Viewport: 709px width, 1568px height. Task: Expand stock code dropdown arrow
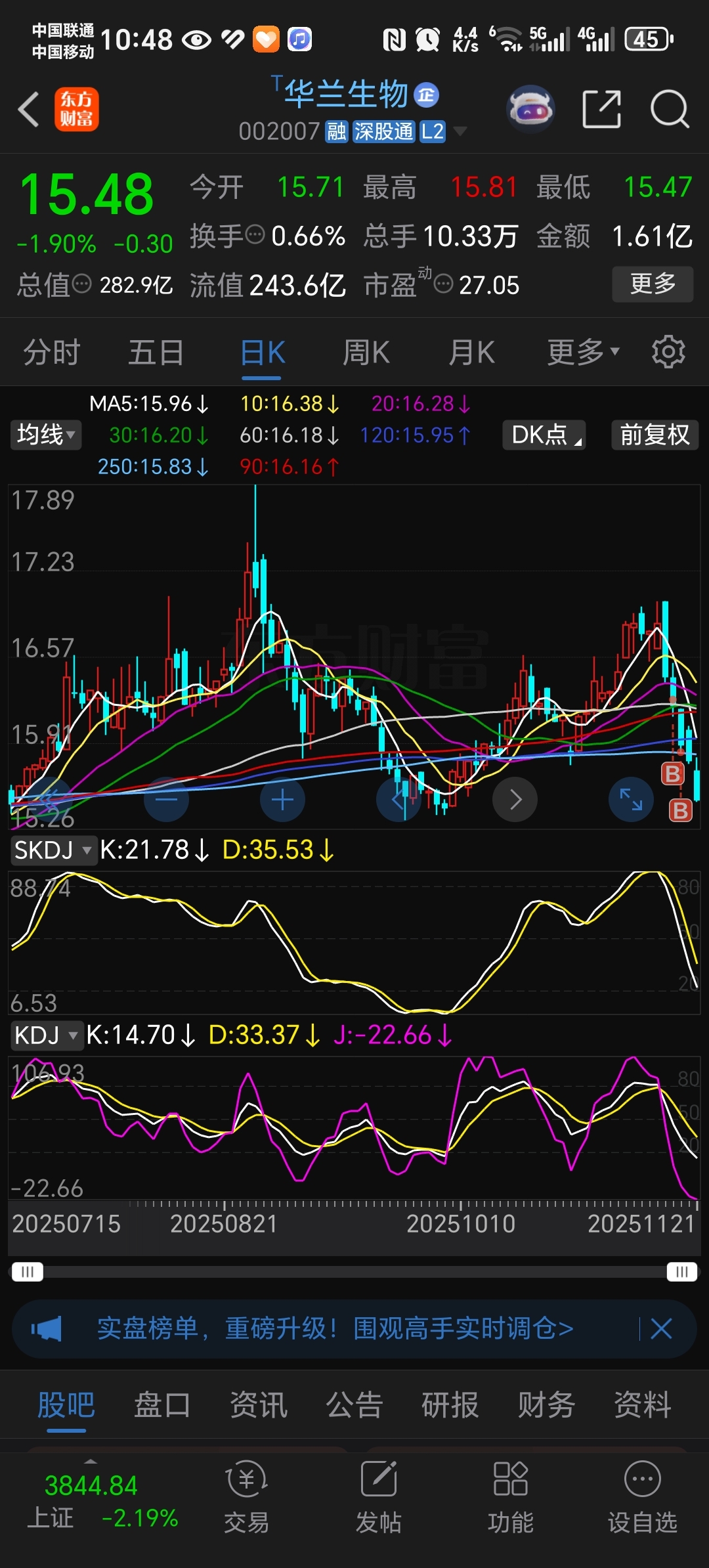click(x=460, y=131)
